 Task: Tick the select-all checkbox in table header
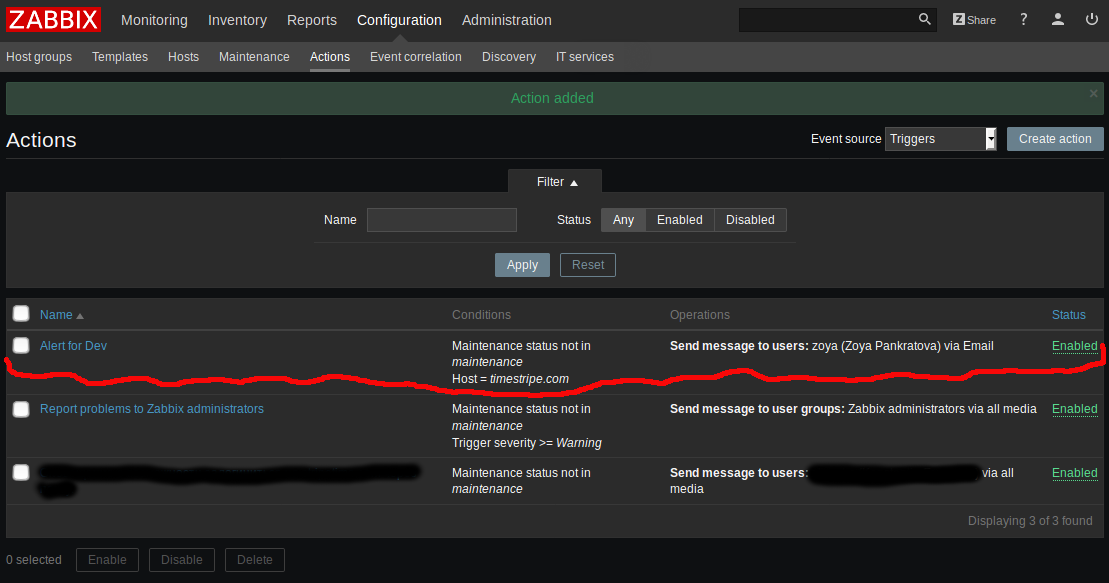(21, 314)
